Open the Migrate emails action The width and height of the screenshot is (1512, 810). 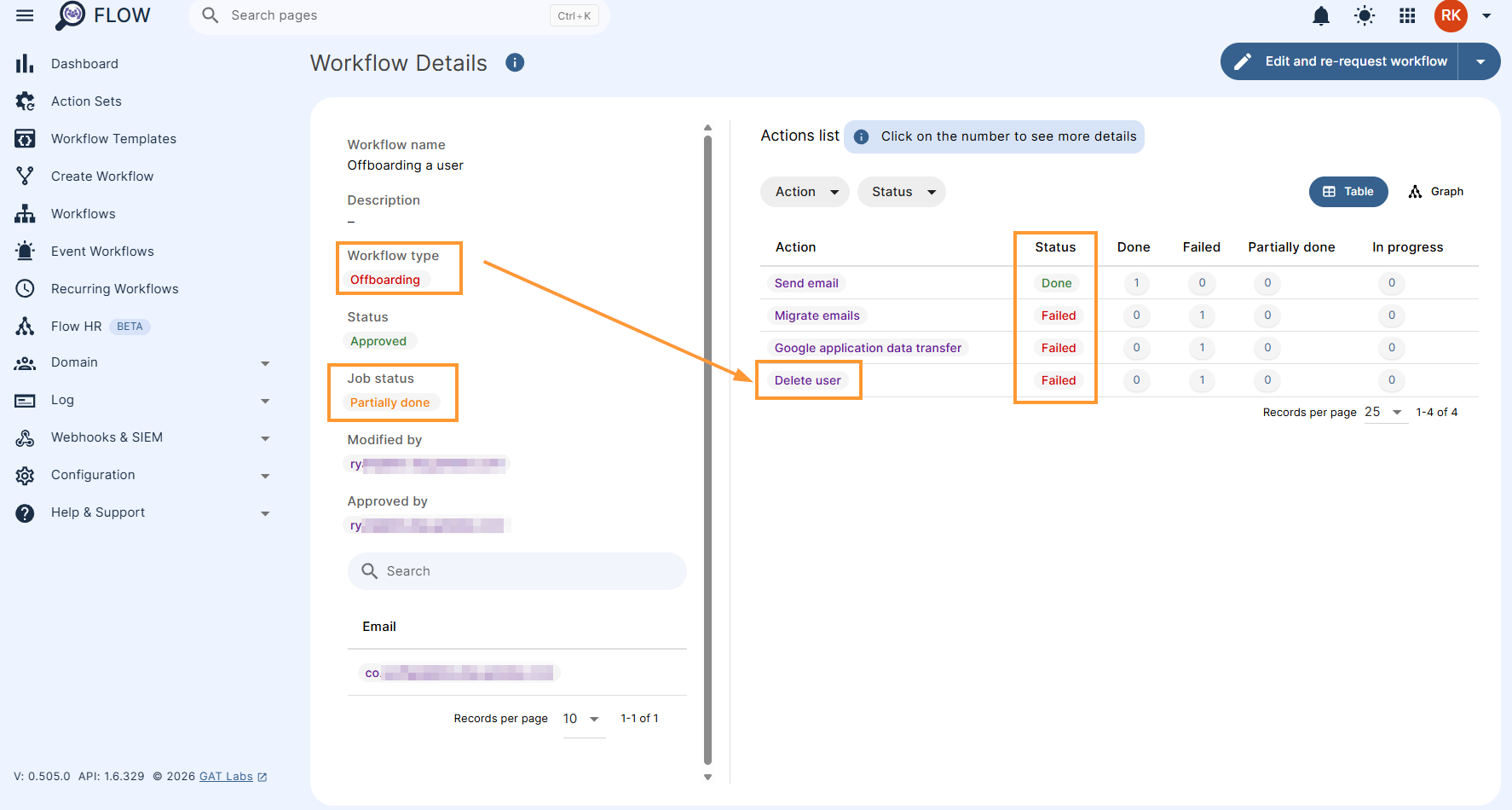click(x=817, y=315)
